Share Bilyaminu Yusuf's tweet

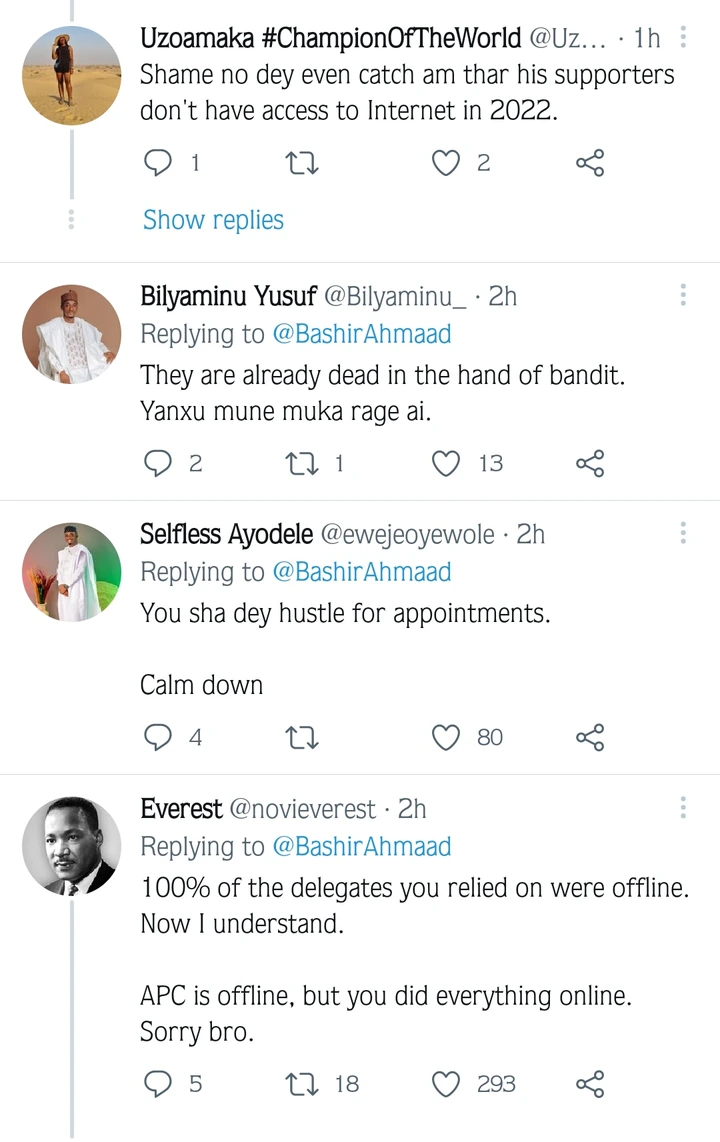590,463
